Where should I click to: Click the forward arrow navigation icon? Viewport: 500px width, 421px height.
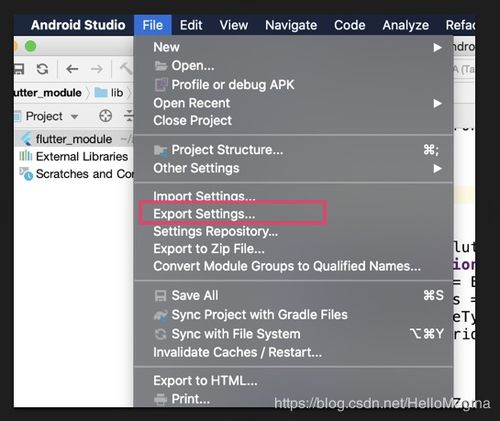coord(97,69)
